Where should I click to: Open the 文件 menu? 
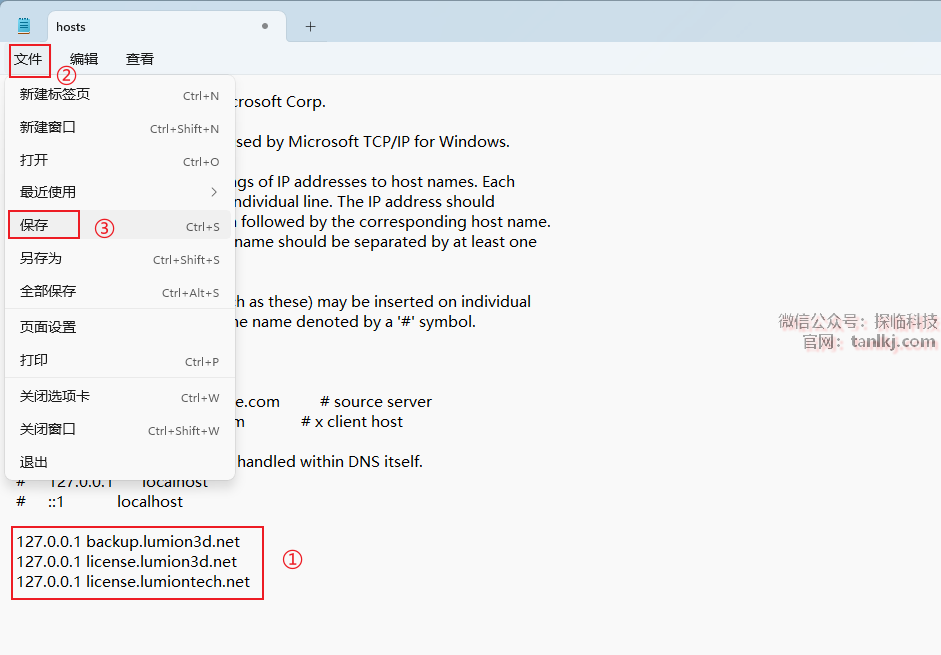[29, 60]
